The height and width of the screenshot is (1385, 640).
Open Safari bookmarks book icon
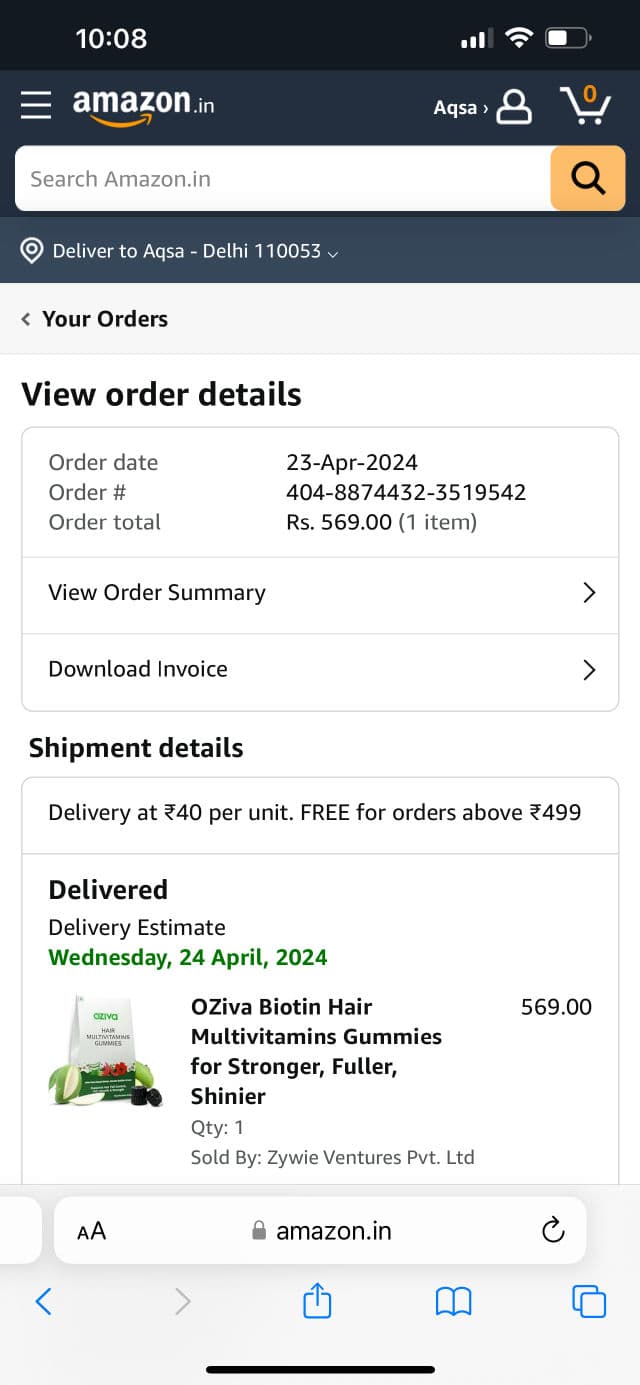(453, 1301)
